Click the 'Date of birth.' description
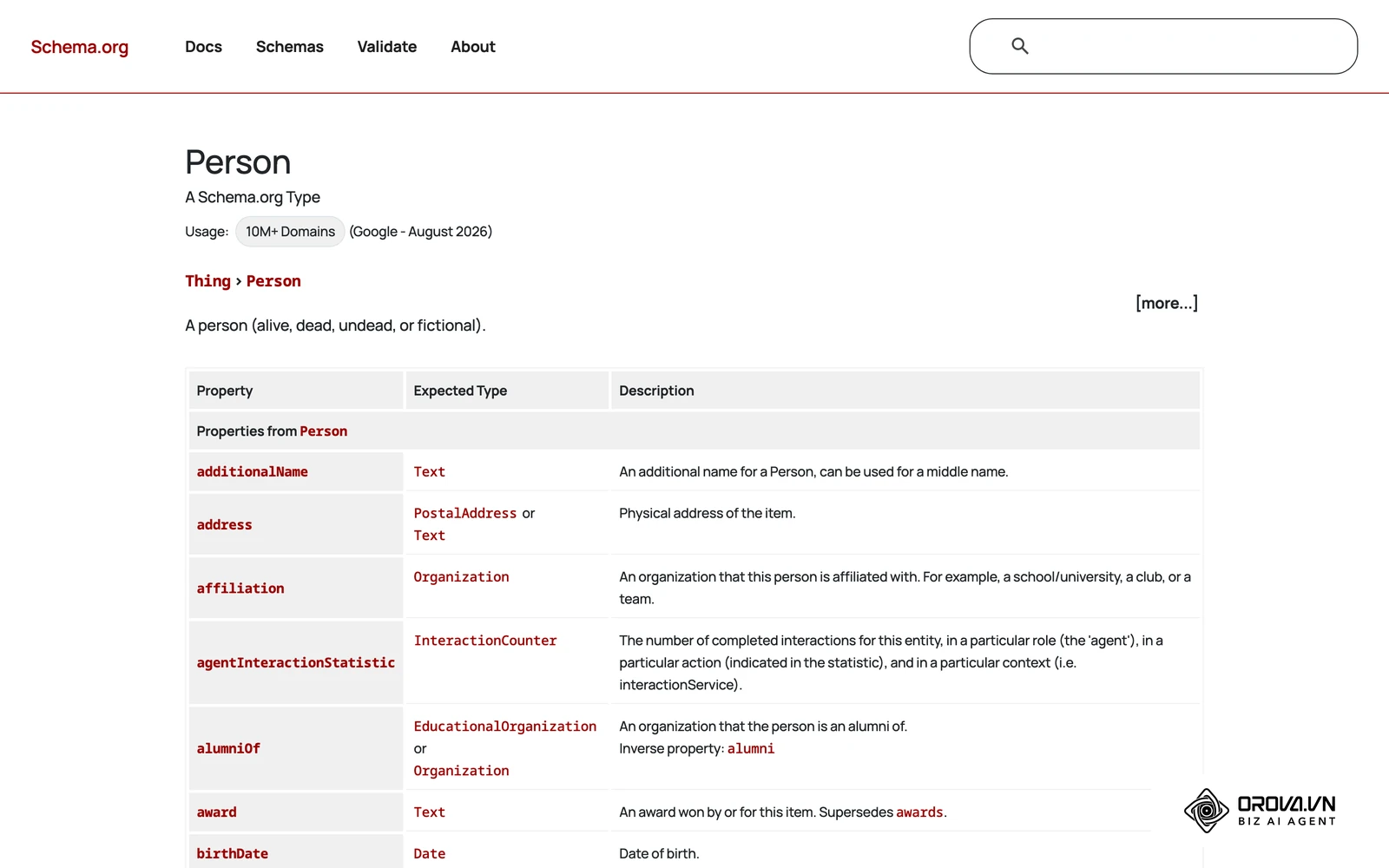 (x=659, y=854)
